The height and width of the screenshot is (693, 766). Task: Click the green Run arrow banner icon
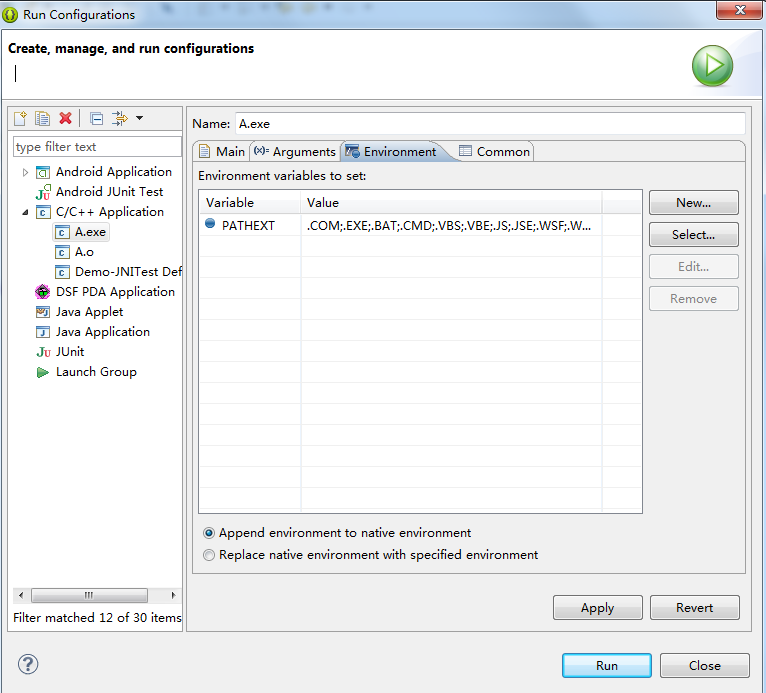click(712, 65)
